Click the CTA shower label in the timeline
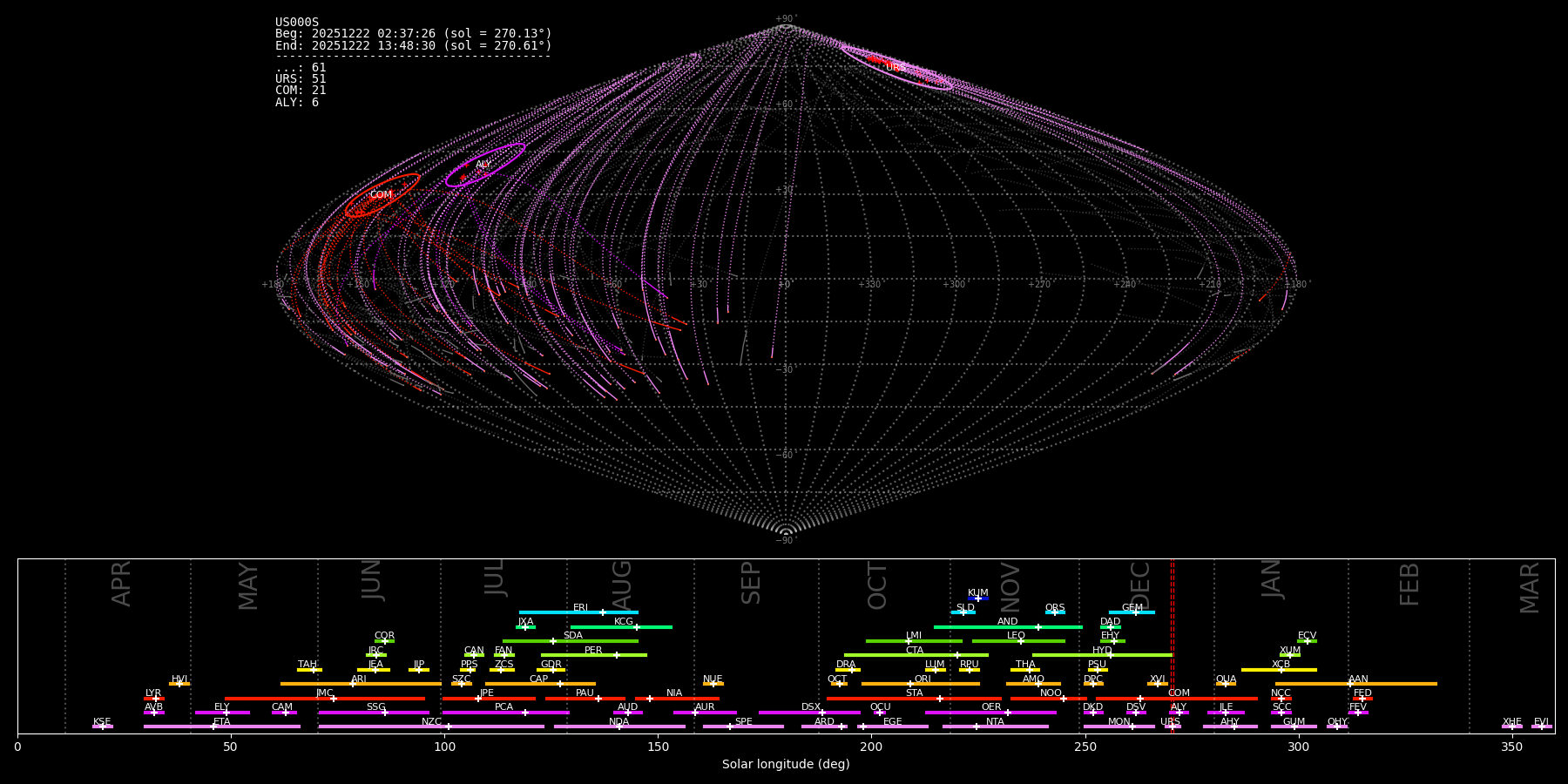This screenshot has width=1568, height=784. (915, 651)
